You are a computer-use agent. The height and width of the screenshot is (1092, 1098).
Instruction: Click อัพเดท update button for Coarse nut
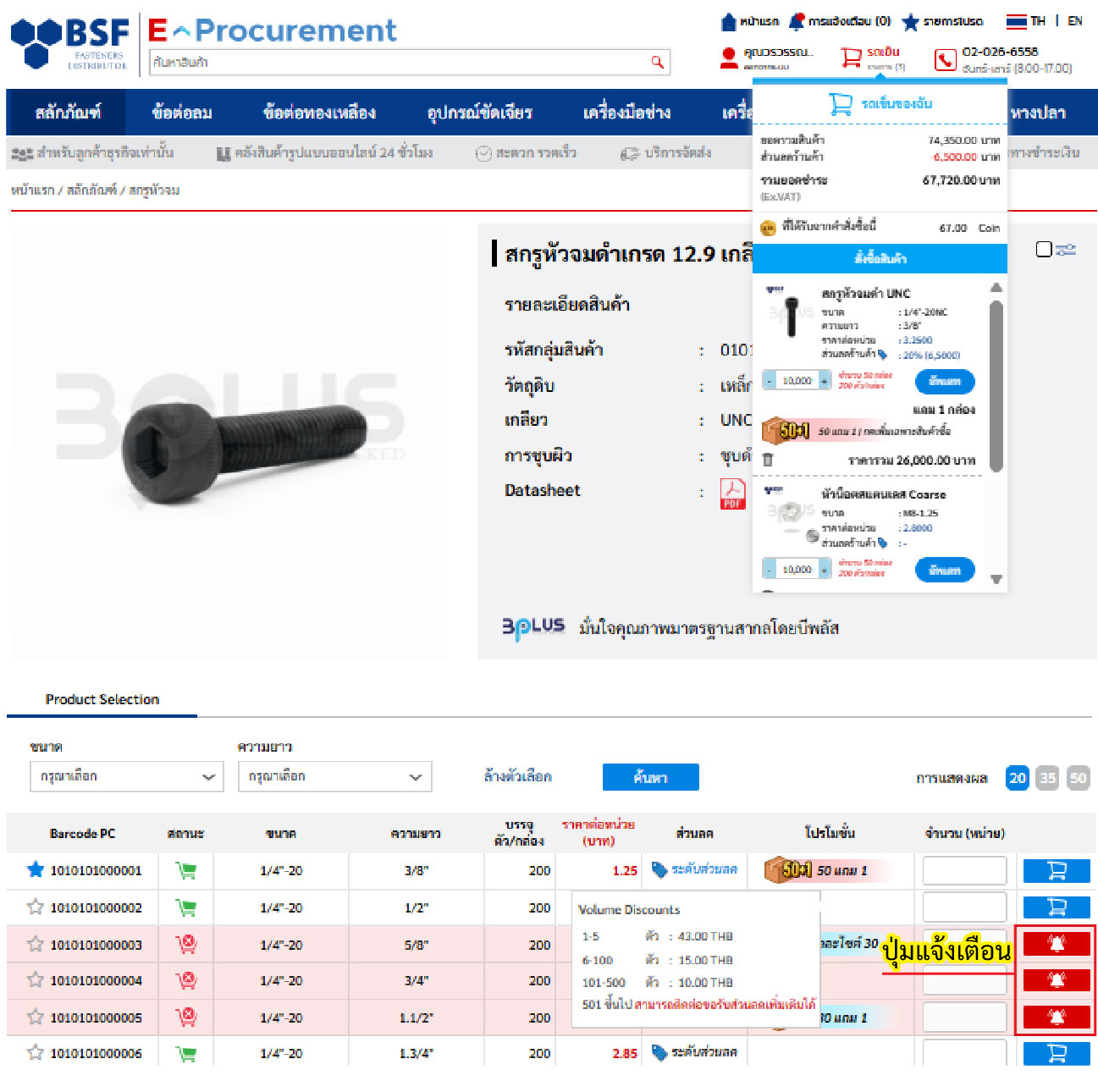pos(945,570)
